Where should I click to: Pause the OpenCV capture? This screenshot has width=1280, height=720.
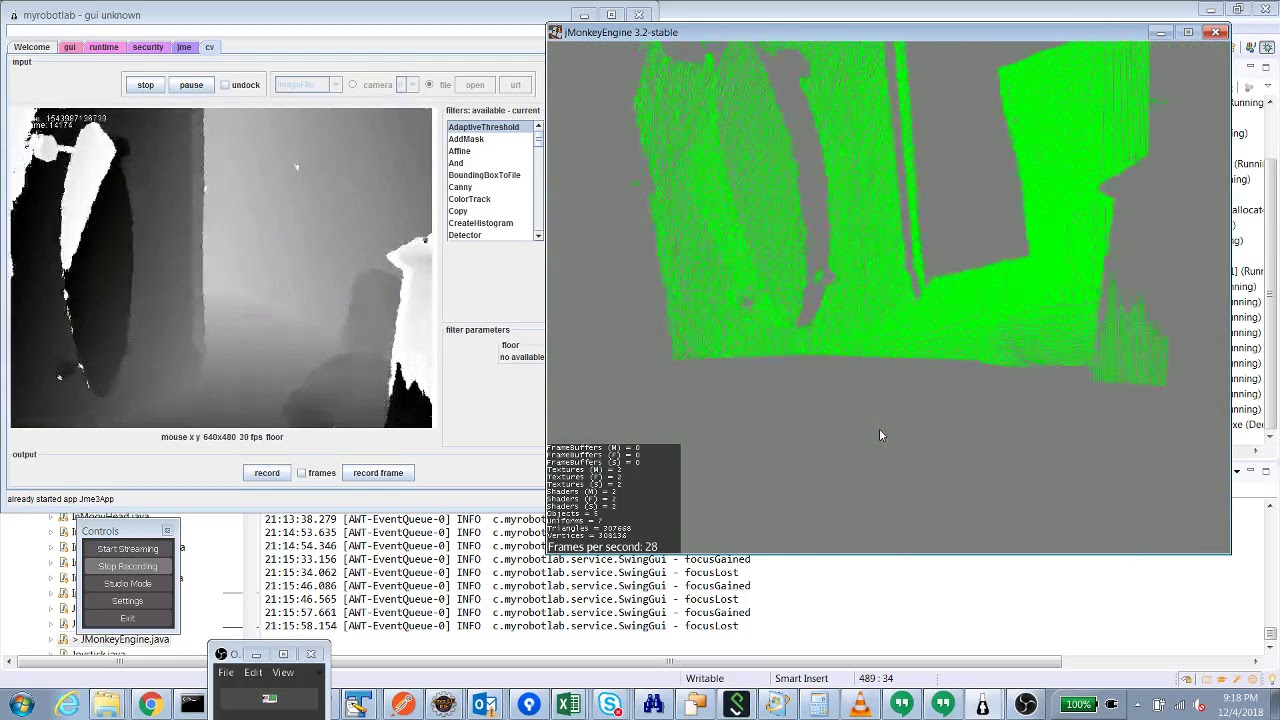[x=191, y=85]
